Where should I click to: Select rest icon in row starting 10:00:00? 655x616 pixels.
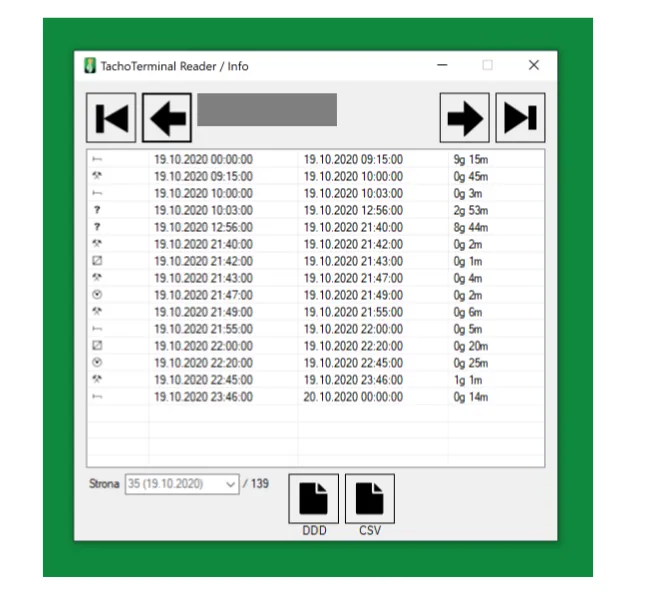pos(97,193)
